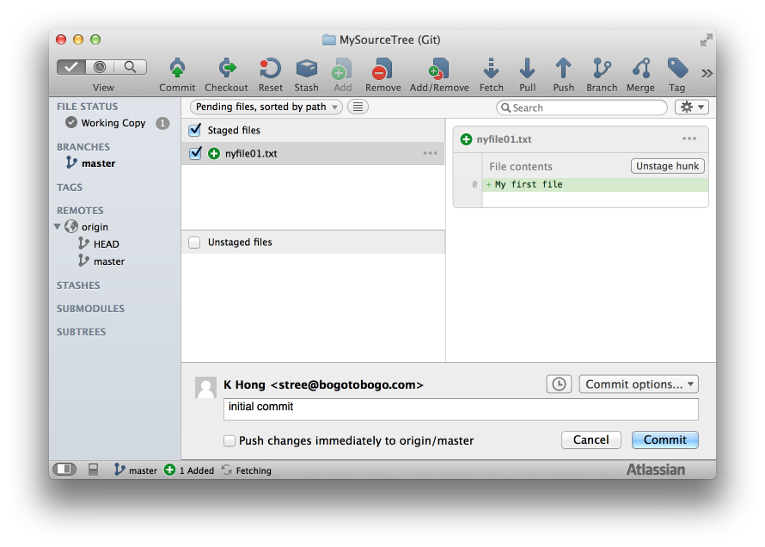Image resolution: width=765 pixels, height=547 pixels.
Task: Click the nyfile01.txt diff header
Action: pos(581,139)
